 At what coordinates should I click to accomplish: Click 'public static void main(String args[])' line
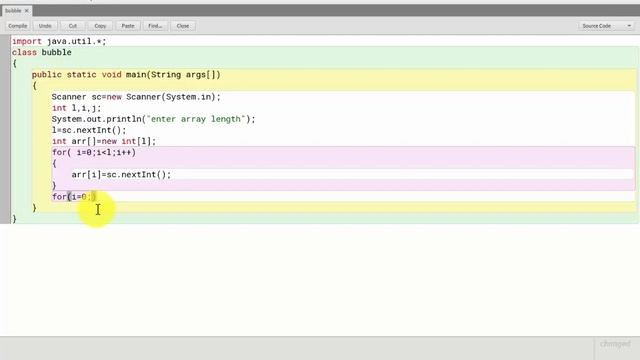point(126,75)
